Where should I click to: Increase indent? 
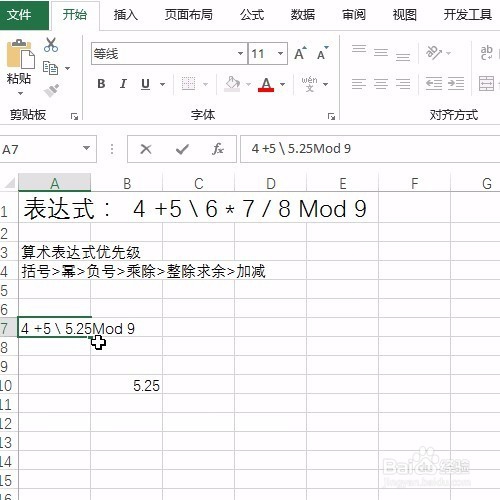pos(456,84)
